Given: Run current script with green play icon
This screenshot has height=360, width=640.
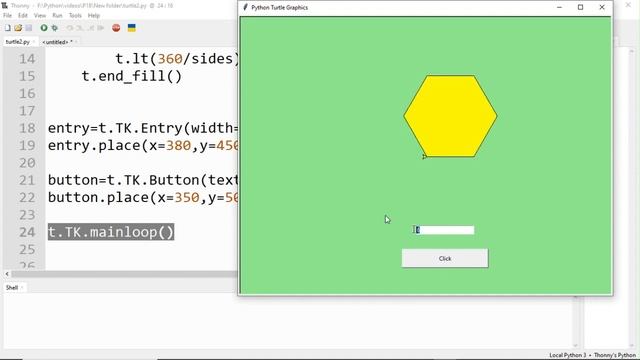Looking at the screenshot, I should click(x=44, y=28).
